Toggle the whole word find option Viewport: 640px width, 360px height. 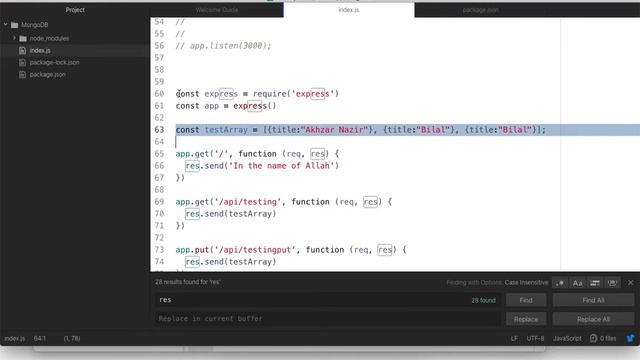point(613,283)
